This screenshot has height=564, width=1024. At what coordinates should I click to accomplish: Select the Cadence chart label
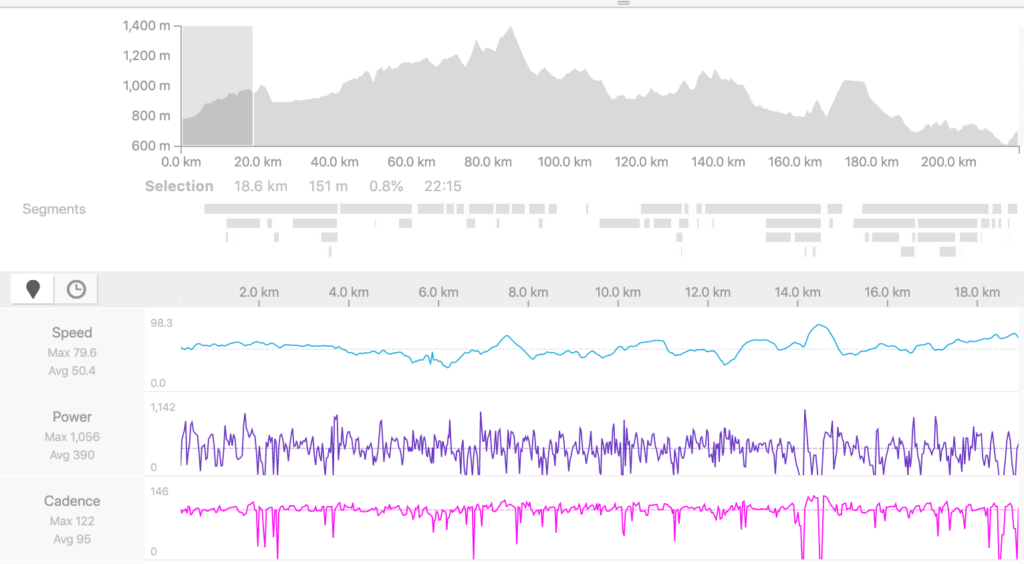(x=72, y=501)
